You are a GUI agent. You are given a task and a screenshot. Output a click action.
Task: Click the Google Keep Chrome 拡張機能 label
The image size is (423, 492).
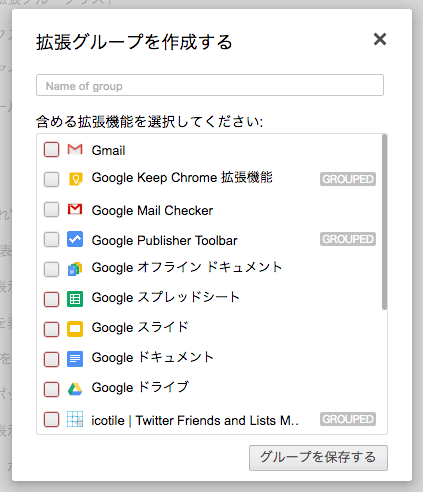point(182,178)
